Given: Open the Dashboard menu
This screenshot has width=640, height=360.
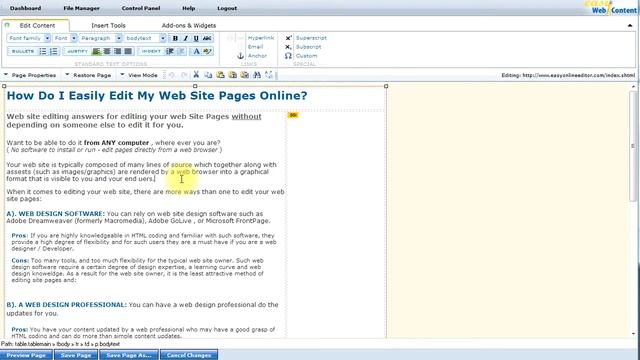Looking at the screenshot, I should pos(25,8).
